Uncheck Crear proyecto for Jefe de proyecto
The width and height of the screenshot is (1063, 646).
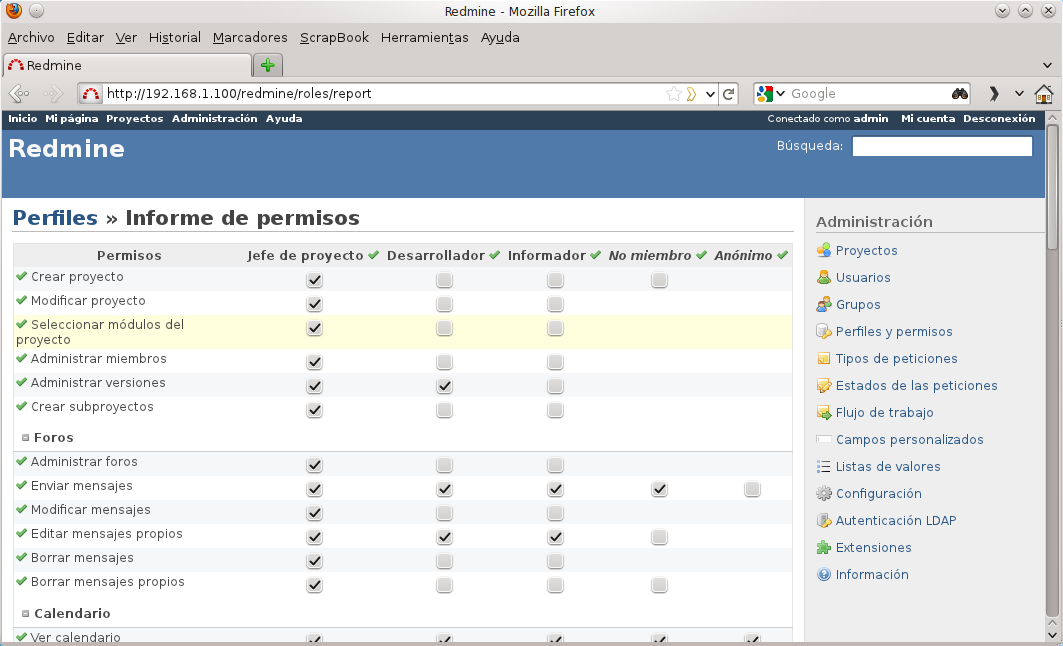click(x=314, y=280)
